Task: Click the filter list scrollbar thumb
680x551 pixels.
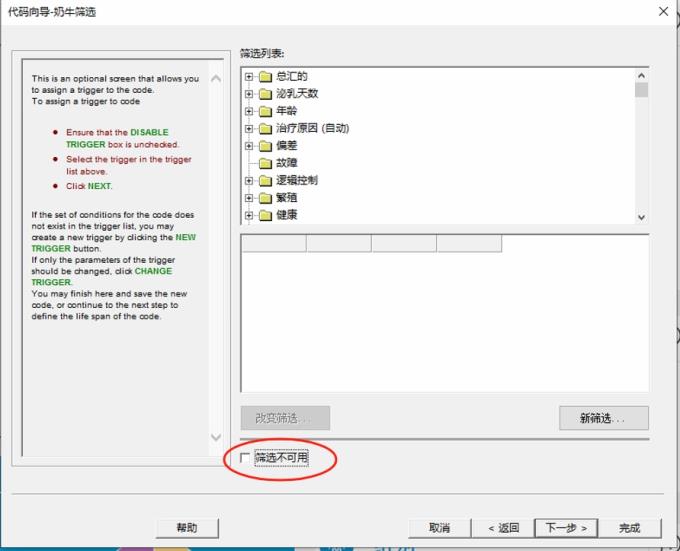Action: tap(641, 90)
